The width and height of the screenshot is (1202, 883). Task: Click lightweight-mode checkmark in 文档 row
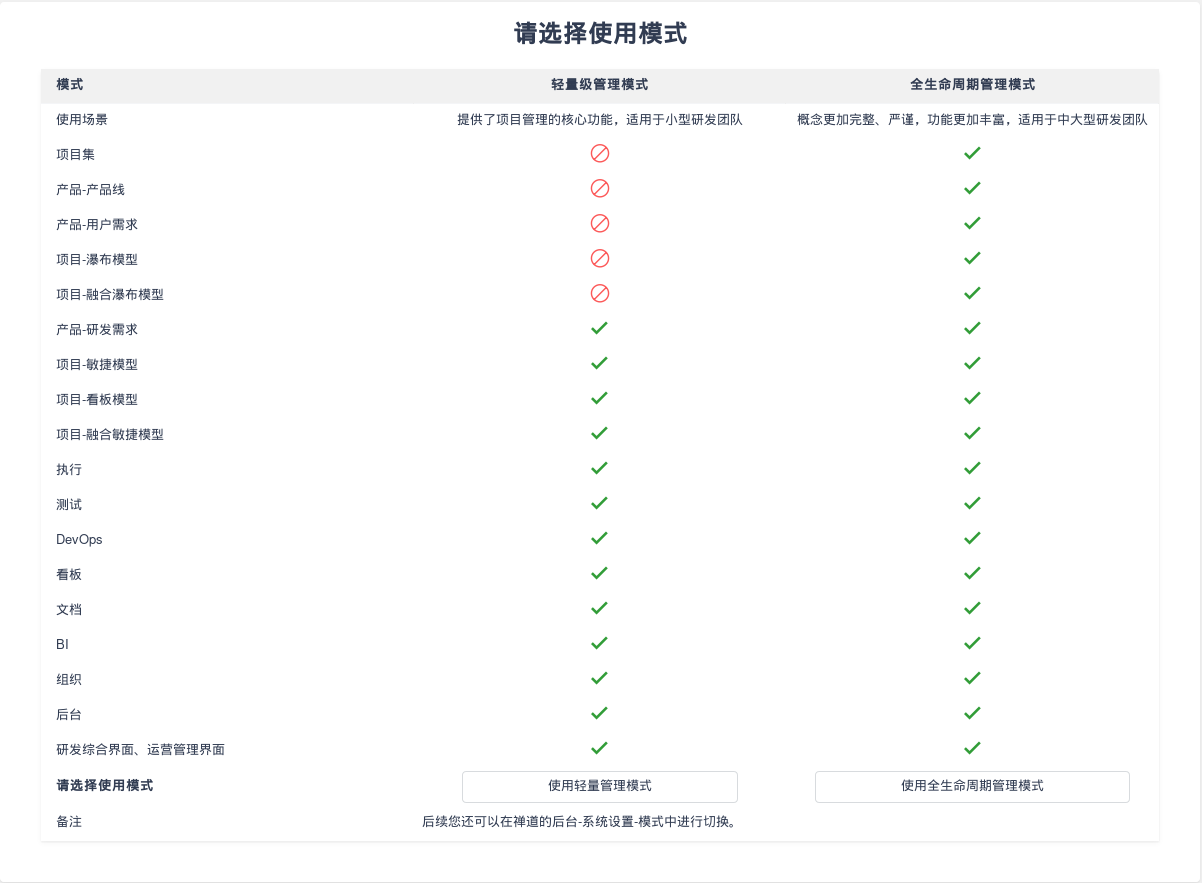click(x=600, y=608)
